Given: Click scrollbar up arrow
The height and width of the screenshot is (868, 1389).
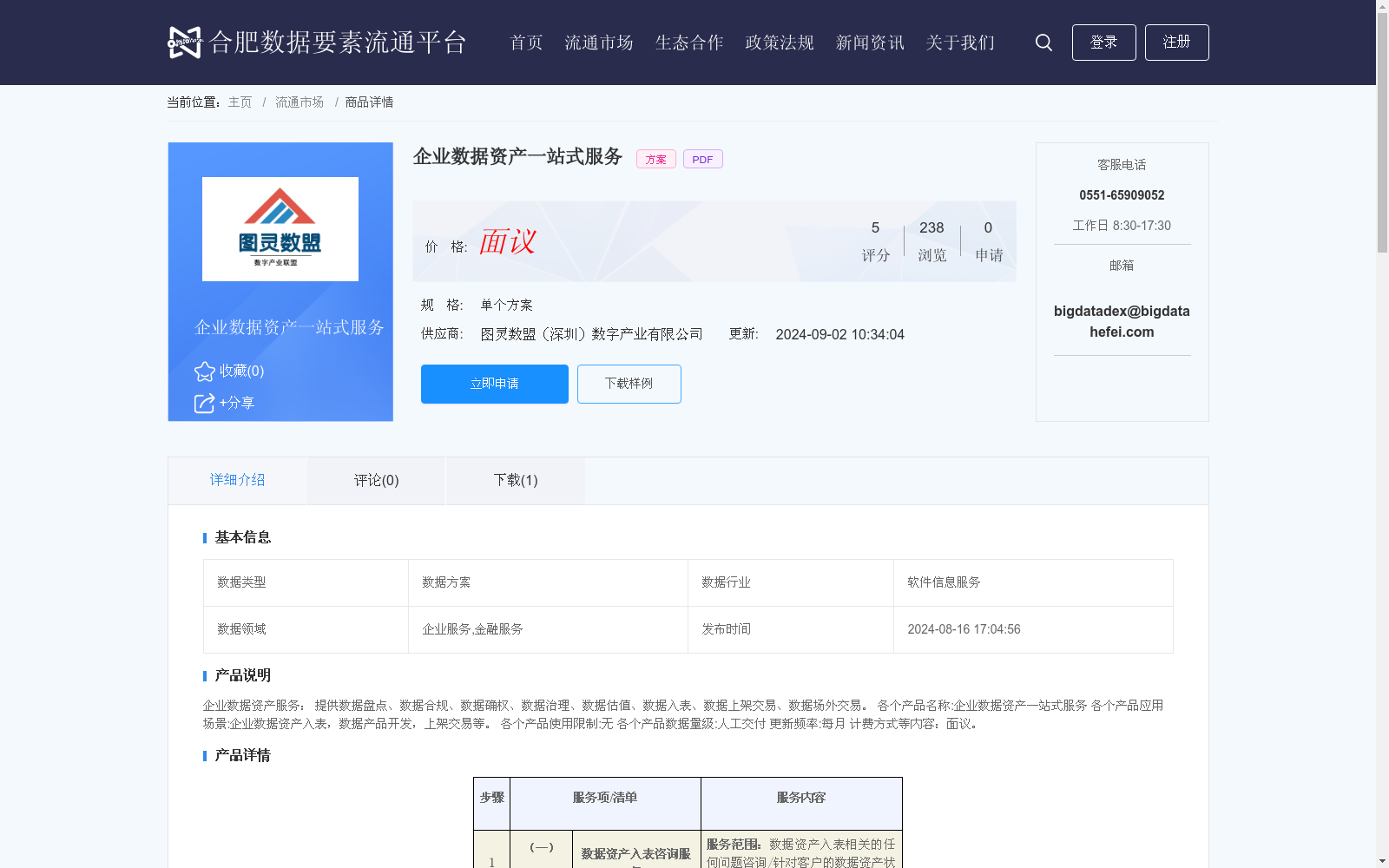Looking at the screenshot, I should 1382,6.
